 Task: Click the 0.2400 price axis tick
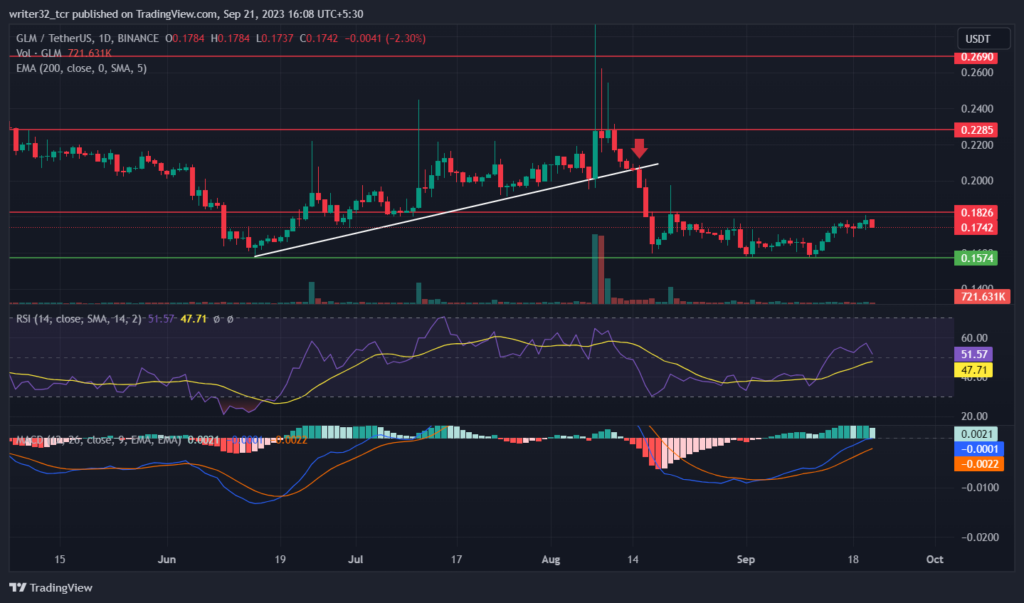[x=977, y=108]
